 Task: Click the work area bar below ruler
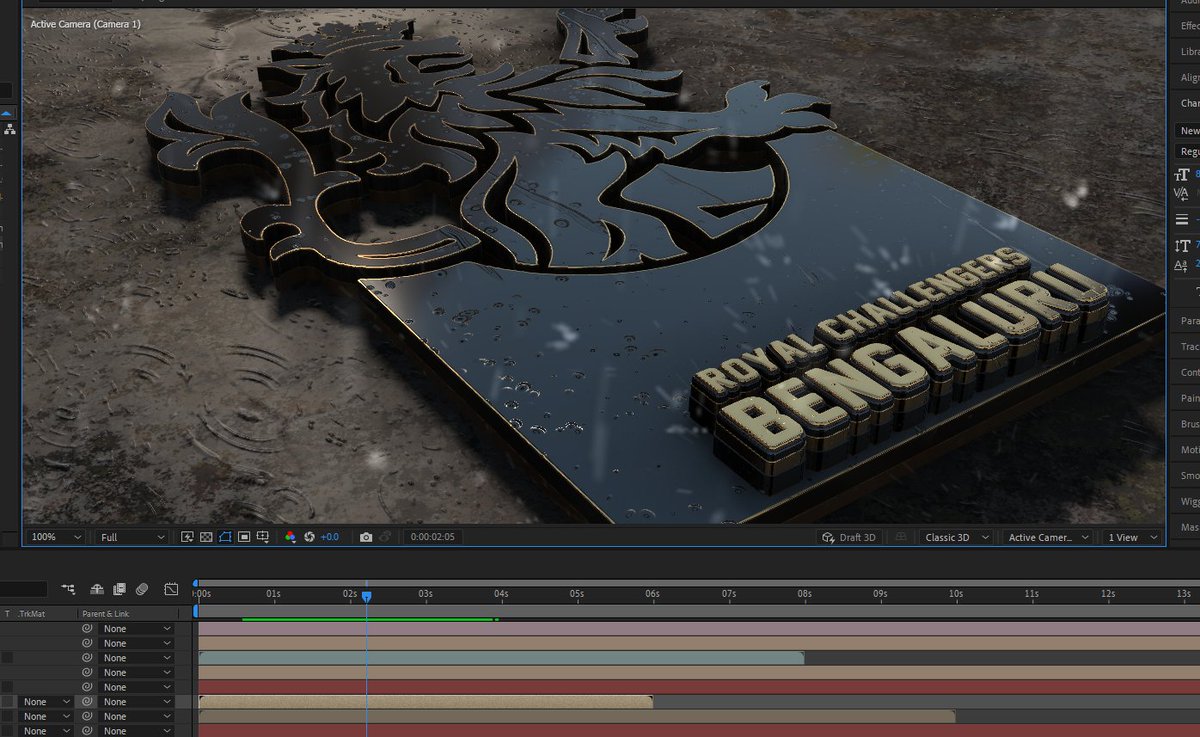(x=697, y=610)
